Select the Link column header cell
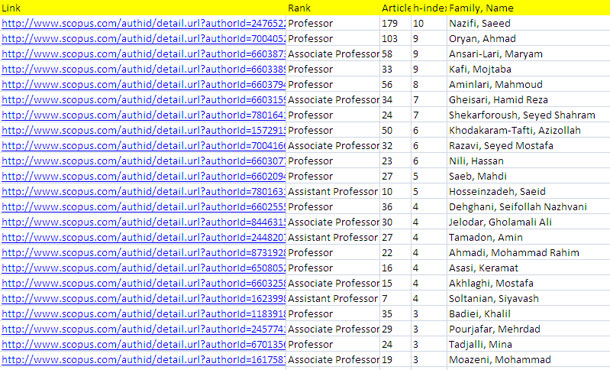 point(143,8)
